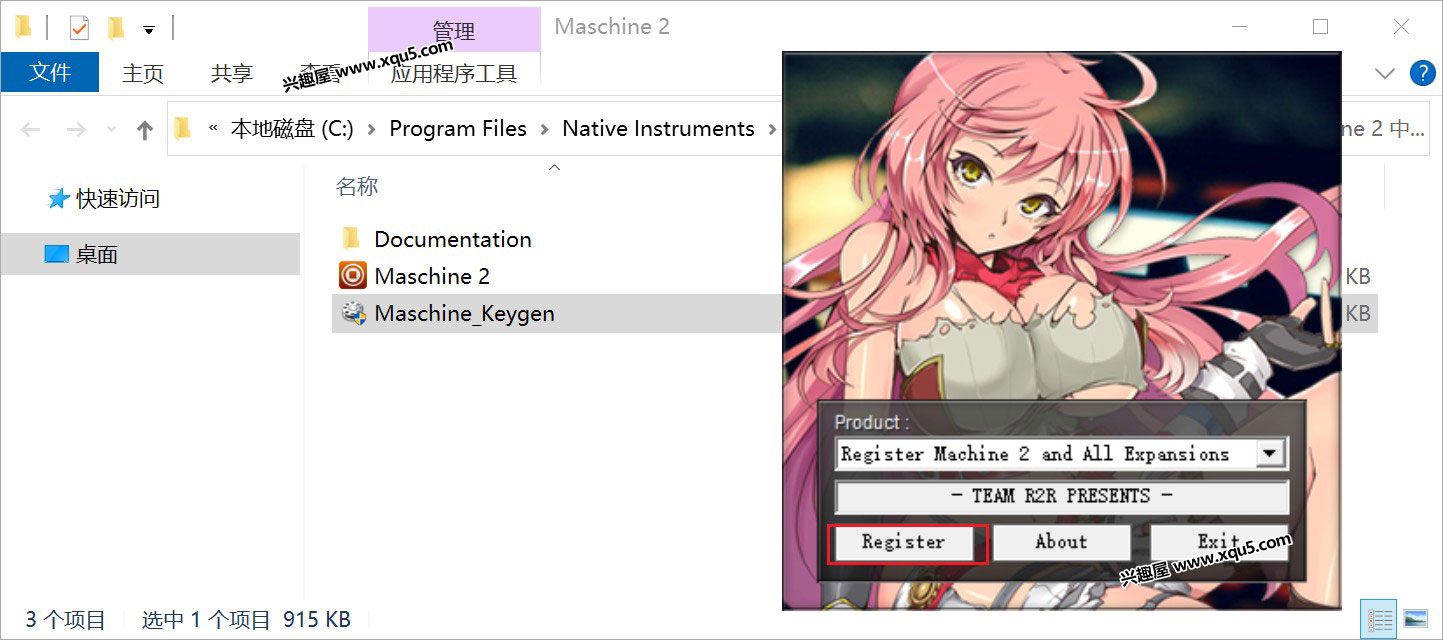
Task: Click the TEAM R2R PRESENTS field
Action: 1061,497
